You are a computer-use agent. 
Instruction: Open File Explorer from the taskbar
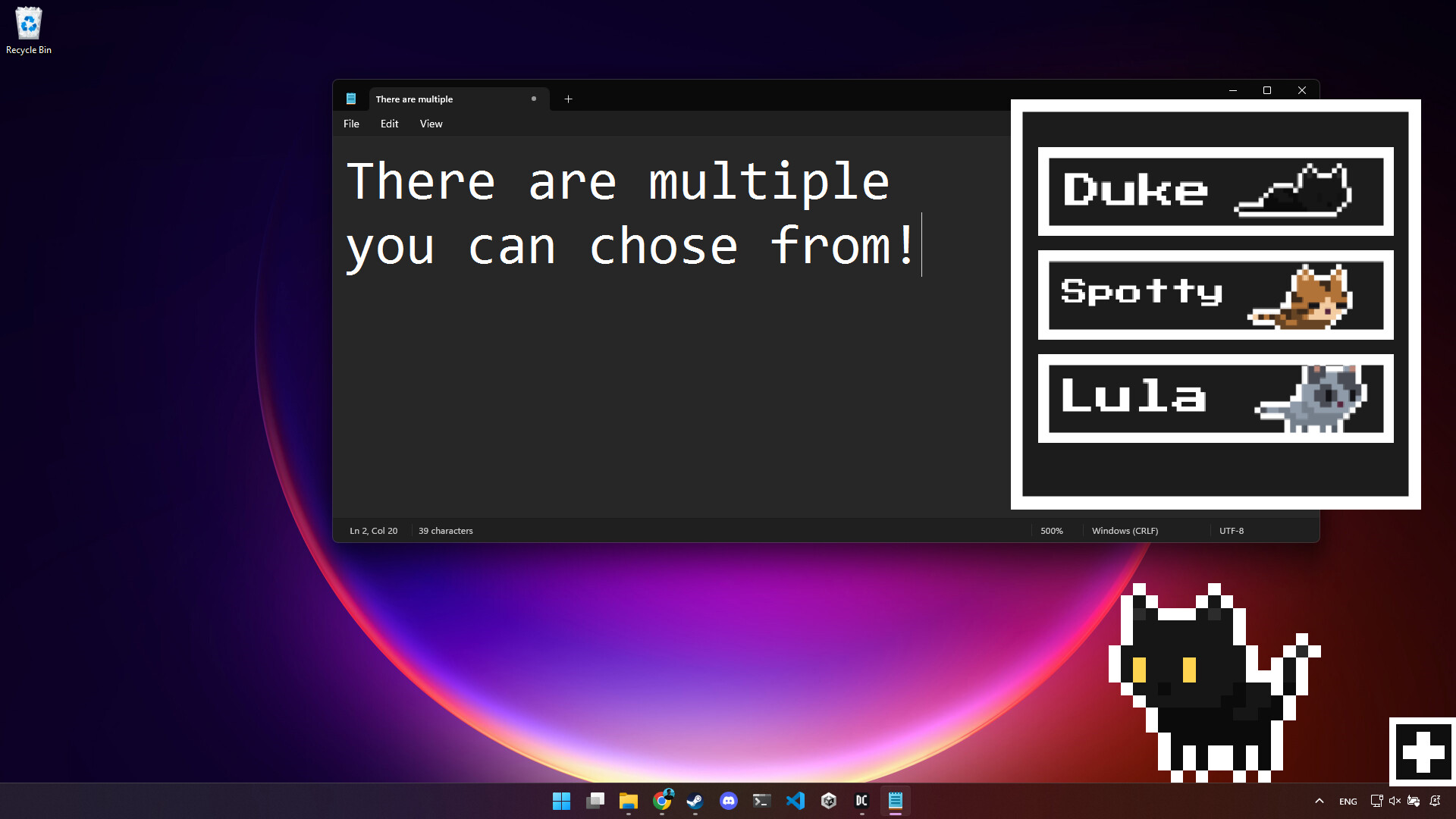(629, 801)
